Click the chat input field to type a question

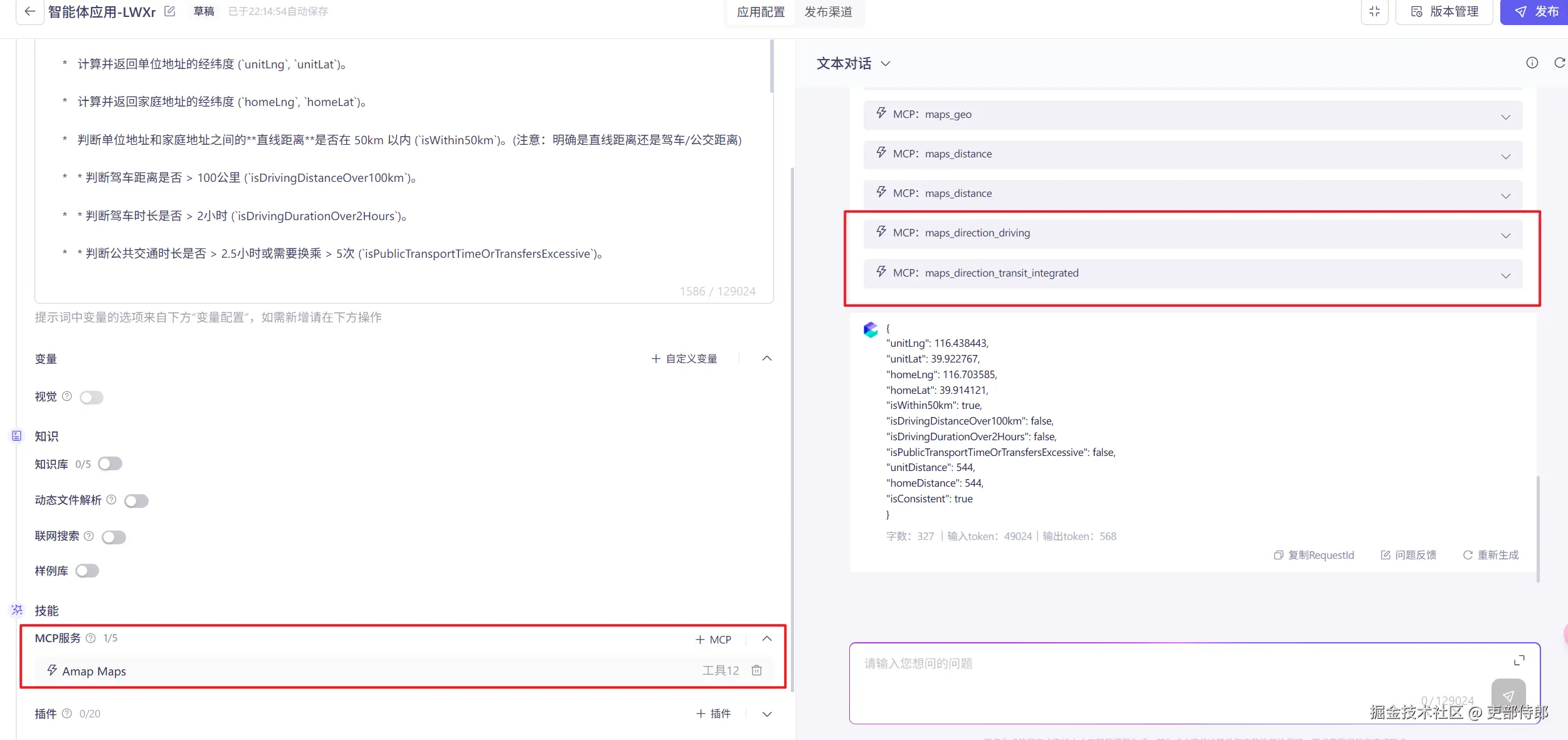[1129, 663]
